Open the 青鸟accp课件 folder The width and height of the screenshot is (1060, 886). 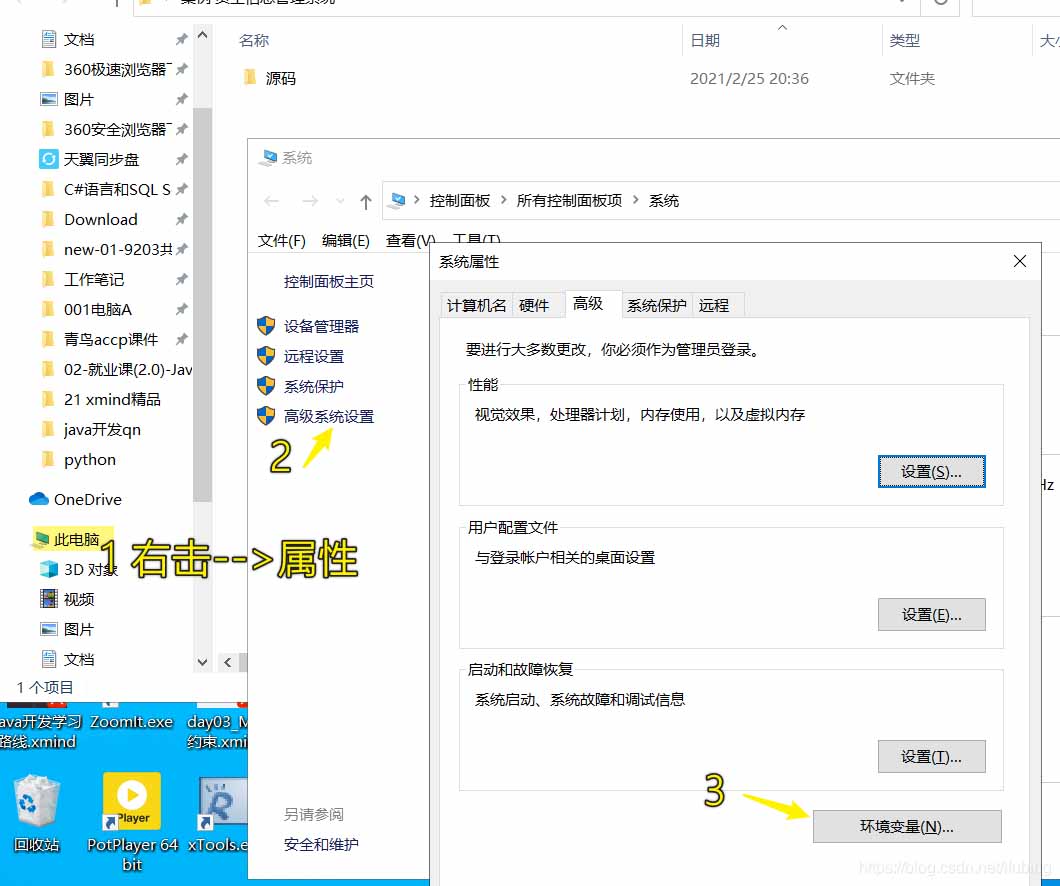pyautogui.click(x=99, y=339)
